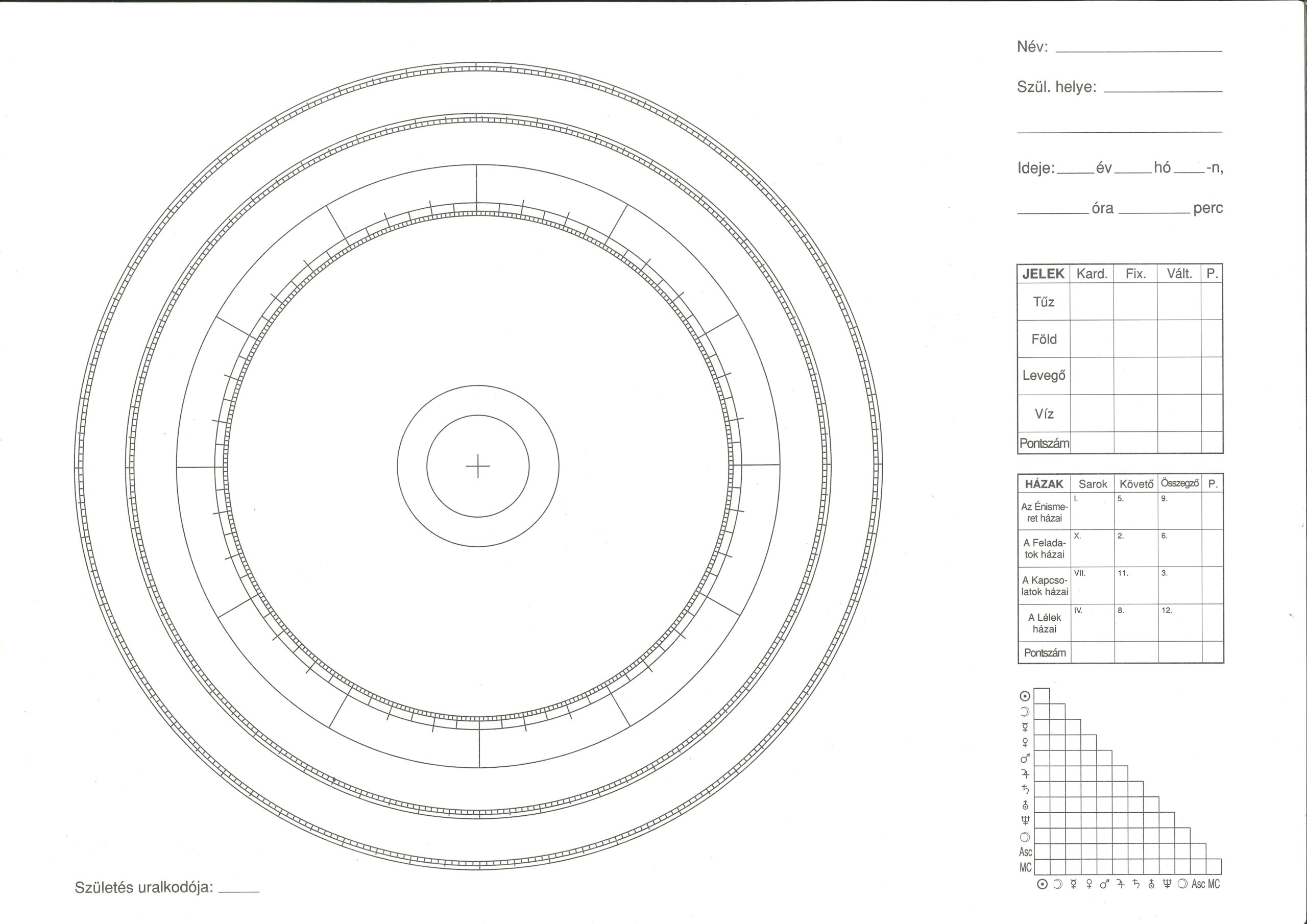1307x924 pixels.
Task: Click the Neptune trident symbol in left column
Action: tap(1025, 820)
